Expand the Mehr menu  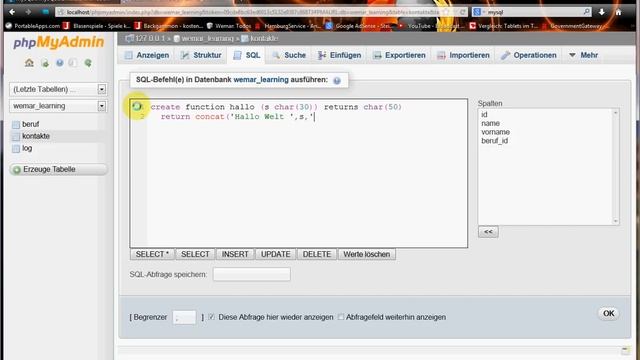tap(583, 55)
